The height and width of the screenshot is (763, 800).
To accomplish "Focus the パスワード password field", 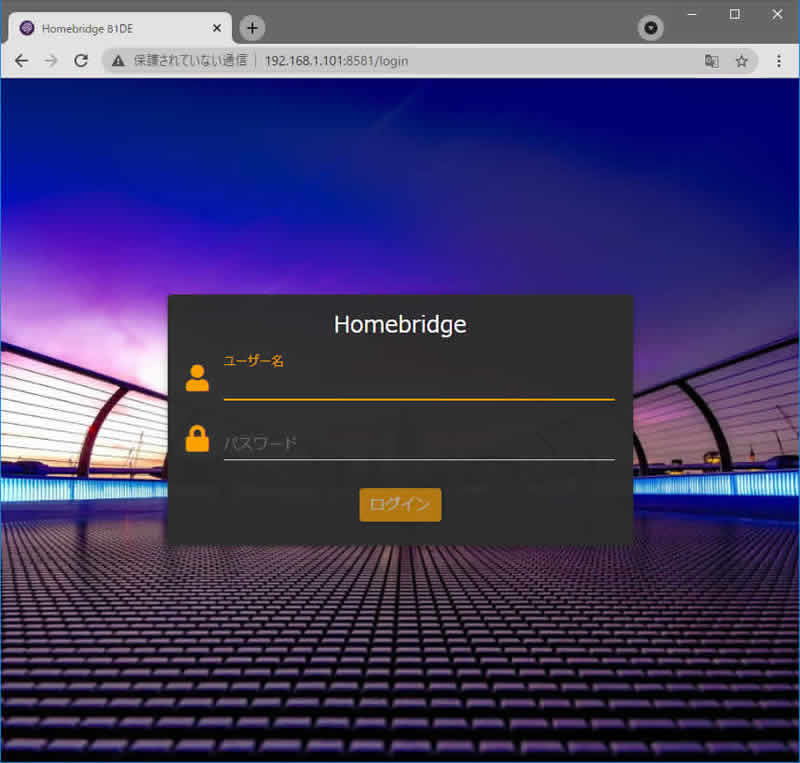I will tap(419, 442).
